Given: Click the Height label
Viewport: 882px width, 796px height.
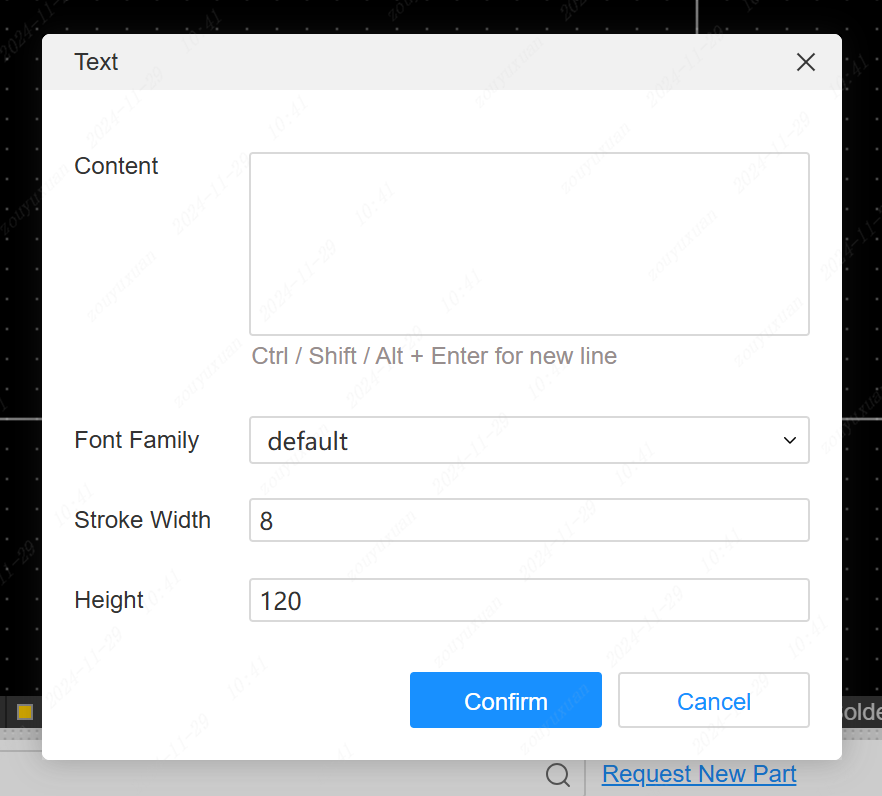Looking at the screenshot, I should (109, 601).
